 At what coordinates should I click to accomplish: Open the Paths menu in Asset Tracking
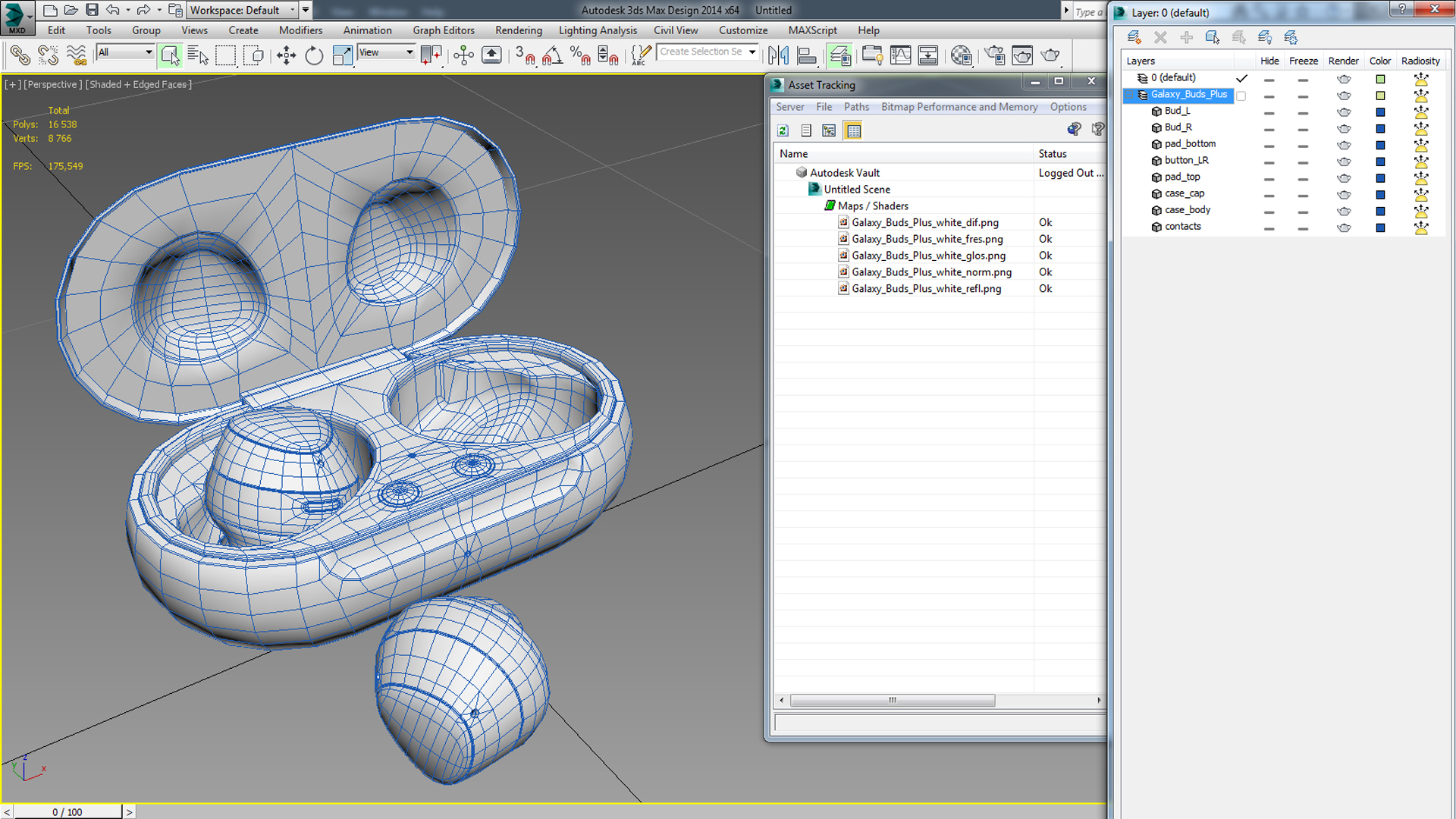856,107
